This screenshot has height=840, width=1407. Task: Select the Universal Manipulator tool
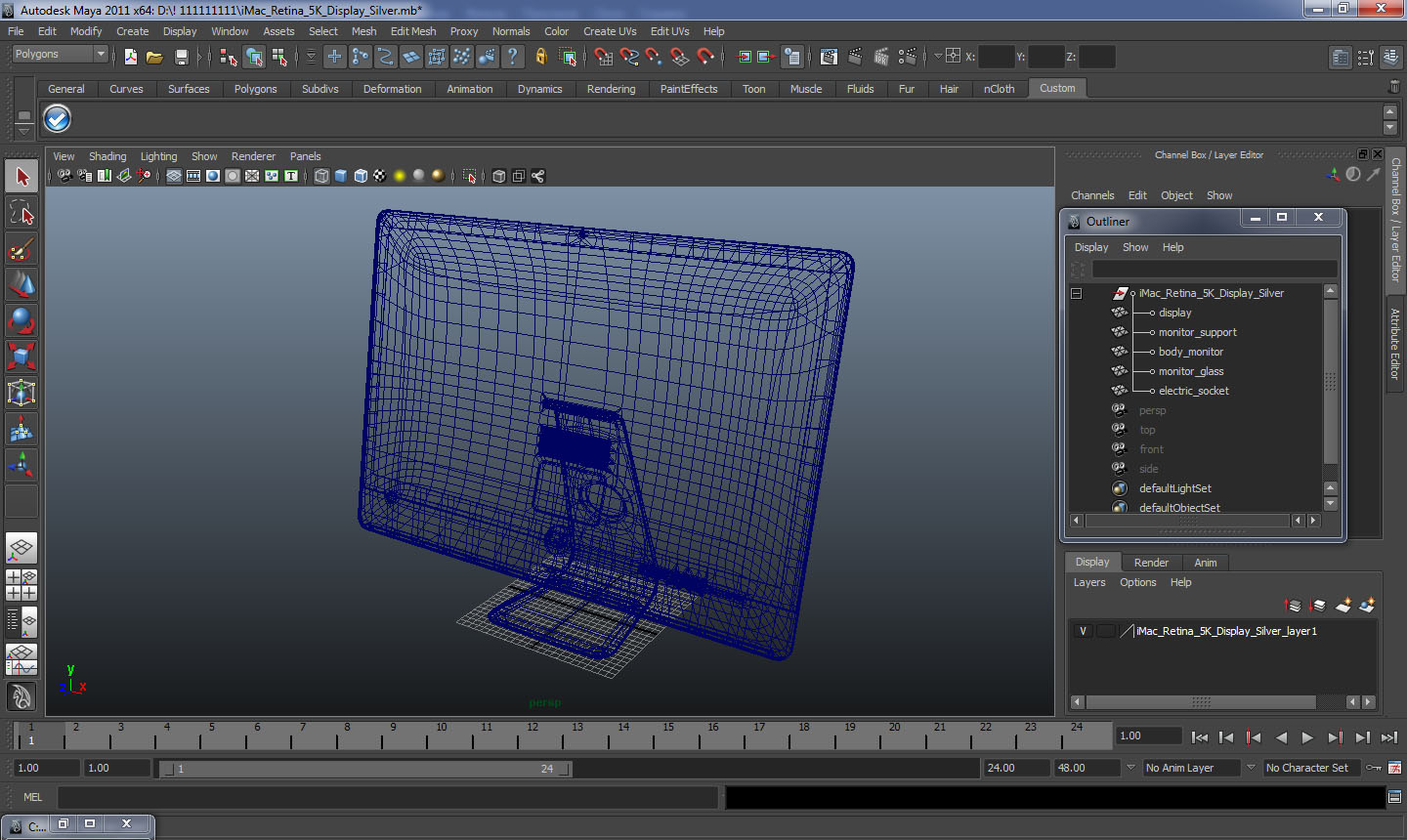[21, 393]
